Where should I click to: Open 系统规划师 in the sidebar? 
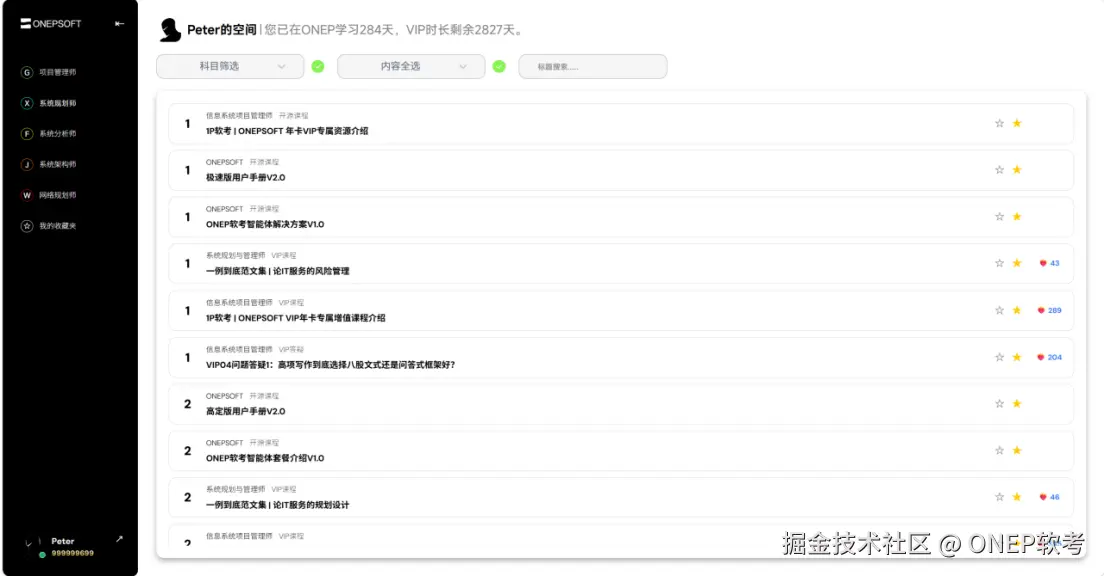tap(58, 103)
